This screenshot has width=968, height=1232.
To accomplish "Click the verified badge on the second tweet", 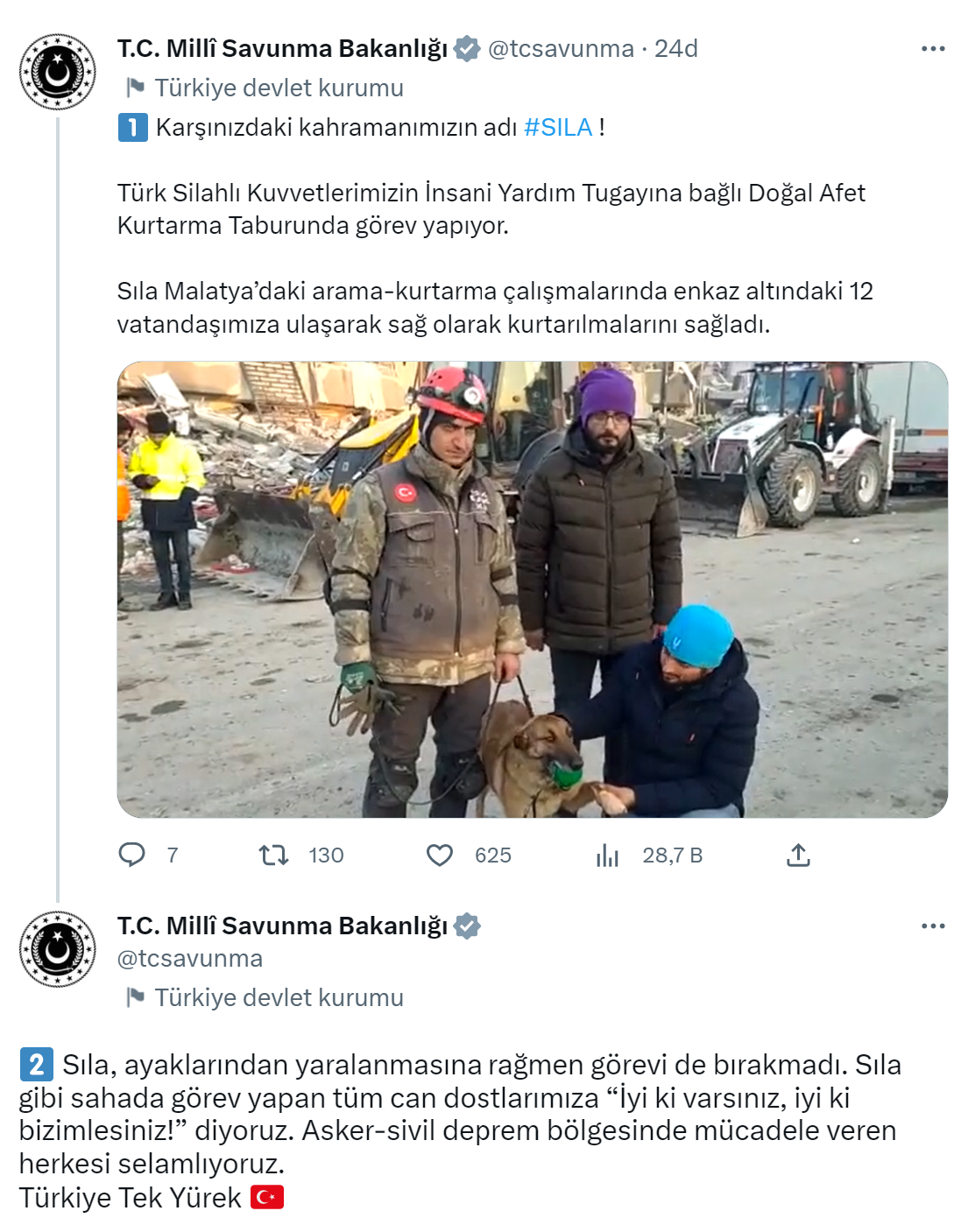I will pos(468,926).
